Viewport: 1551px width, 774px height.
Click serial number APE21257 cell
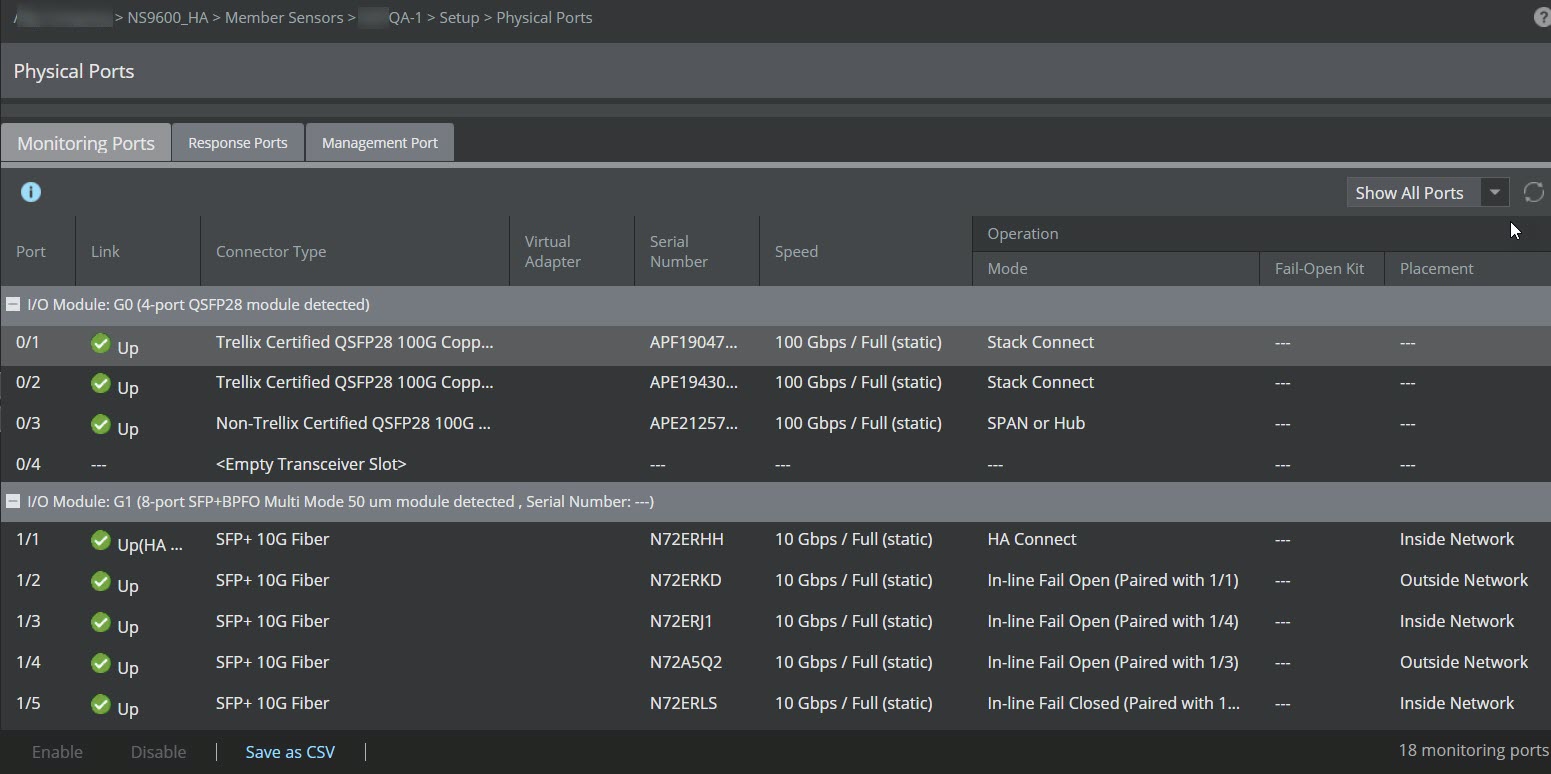pos(694,424)
